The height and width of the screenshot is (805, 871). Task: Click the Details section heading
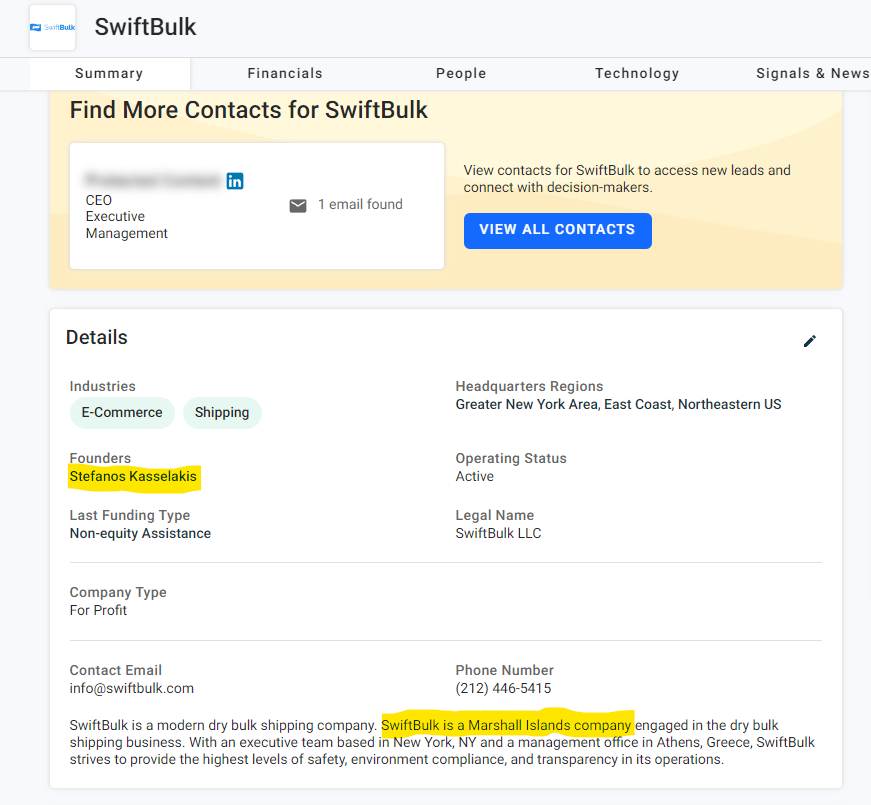click(x=97, y=337)
